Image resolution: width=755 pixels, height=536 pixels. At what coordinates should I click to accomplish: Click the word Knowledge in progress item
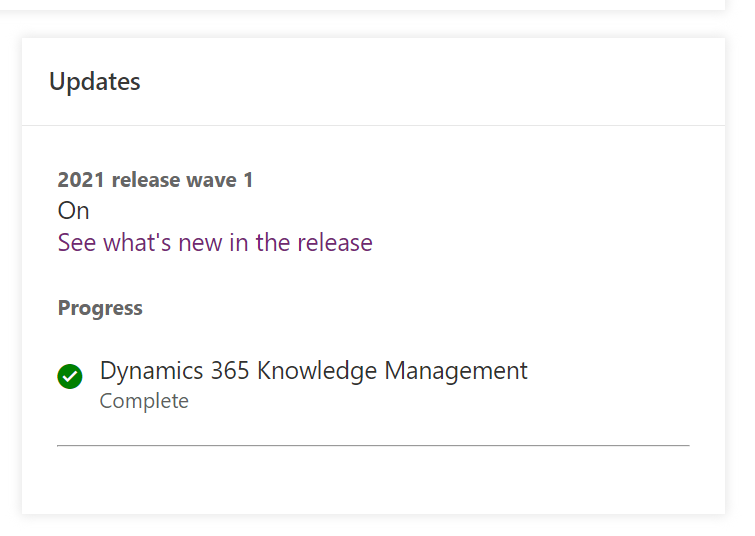pos(317,371)
